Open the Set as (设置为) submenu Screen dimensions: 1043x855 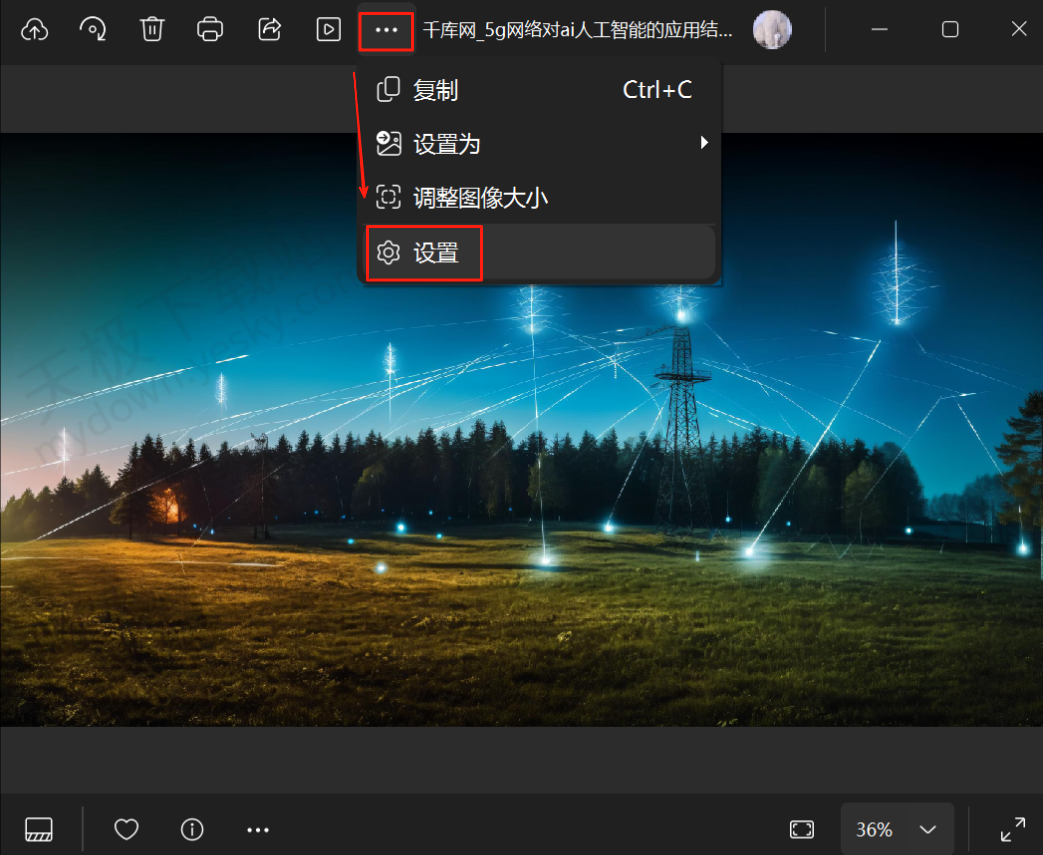click(539, 144)
